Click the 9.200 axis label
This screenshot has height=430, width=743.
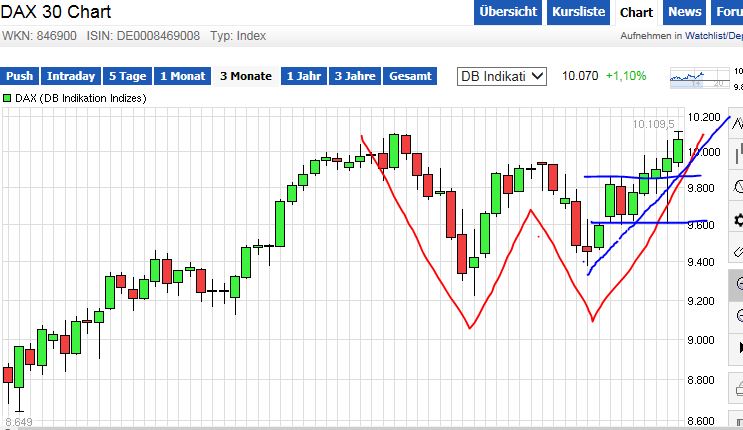pos(701,301)
